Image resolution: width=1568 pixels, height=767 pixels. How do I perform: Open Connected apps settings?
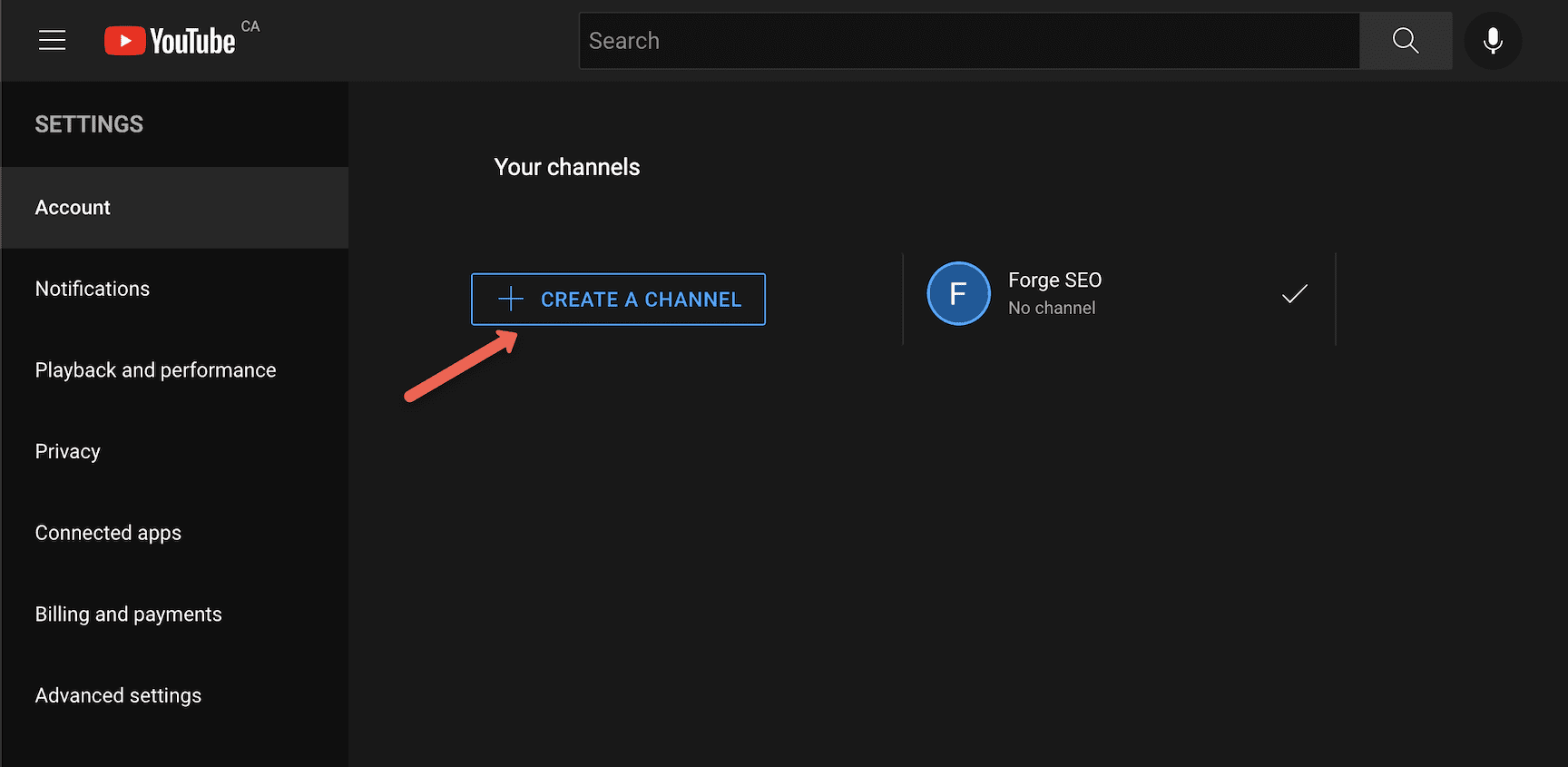pos(108,533)
